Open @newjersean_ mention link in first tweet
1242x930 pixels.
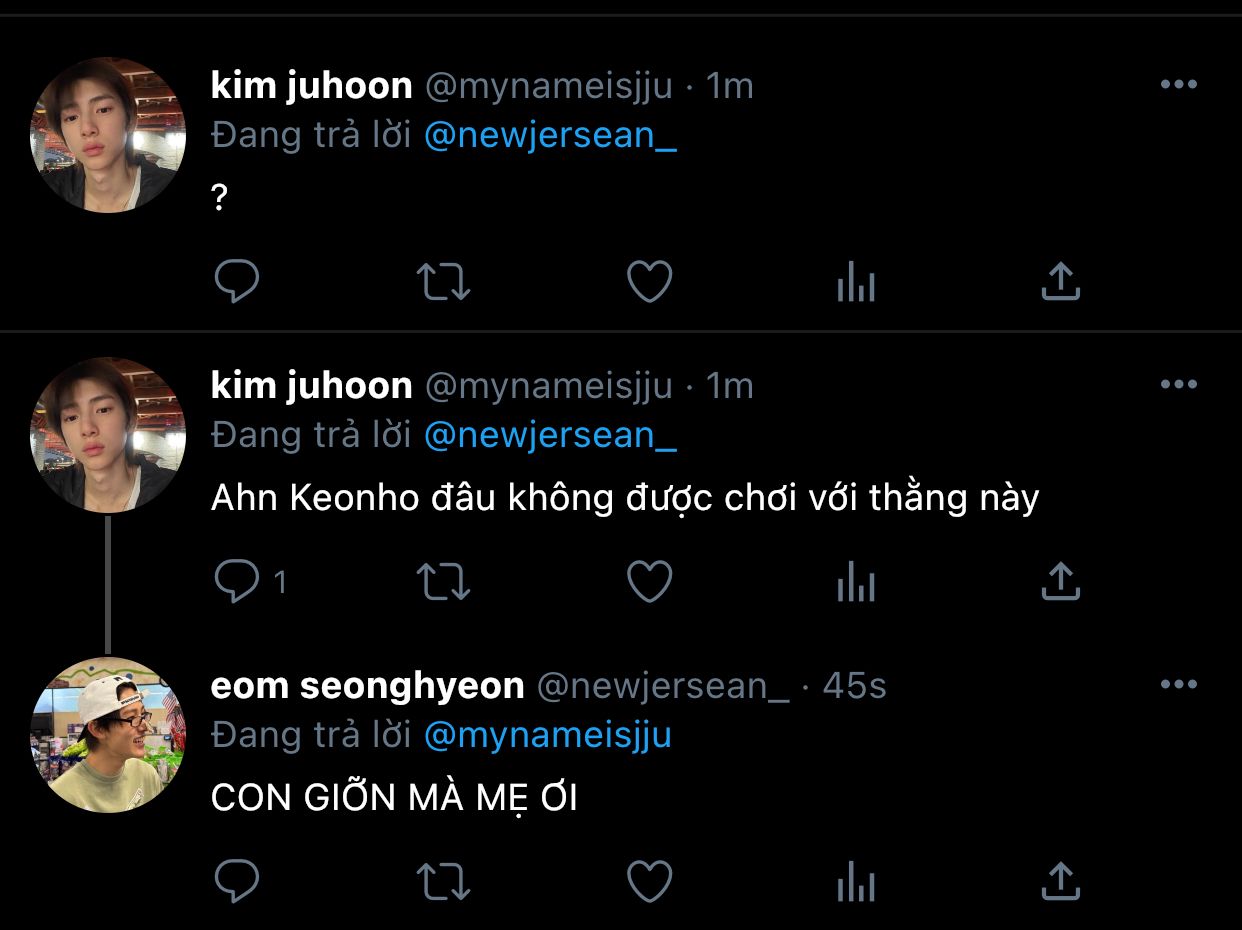550,136
